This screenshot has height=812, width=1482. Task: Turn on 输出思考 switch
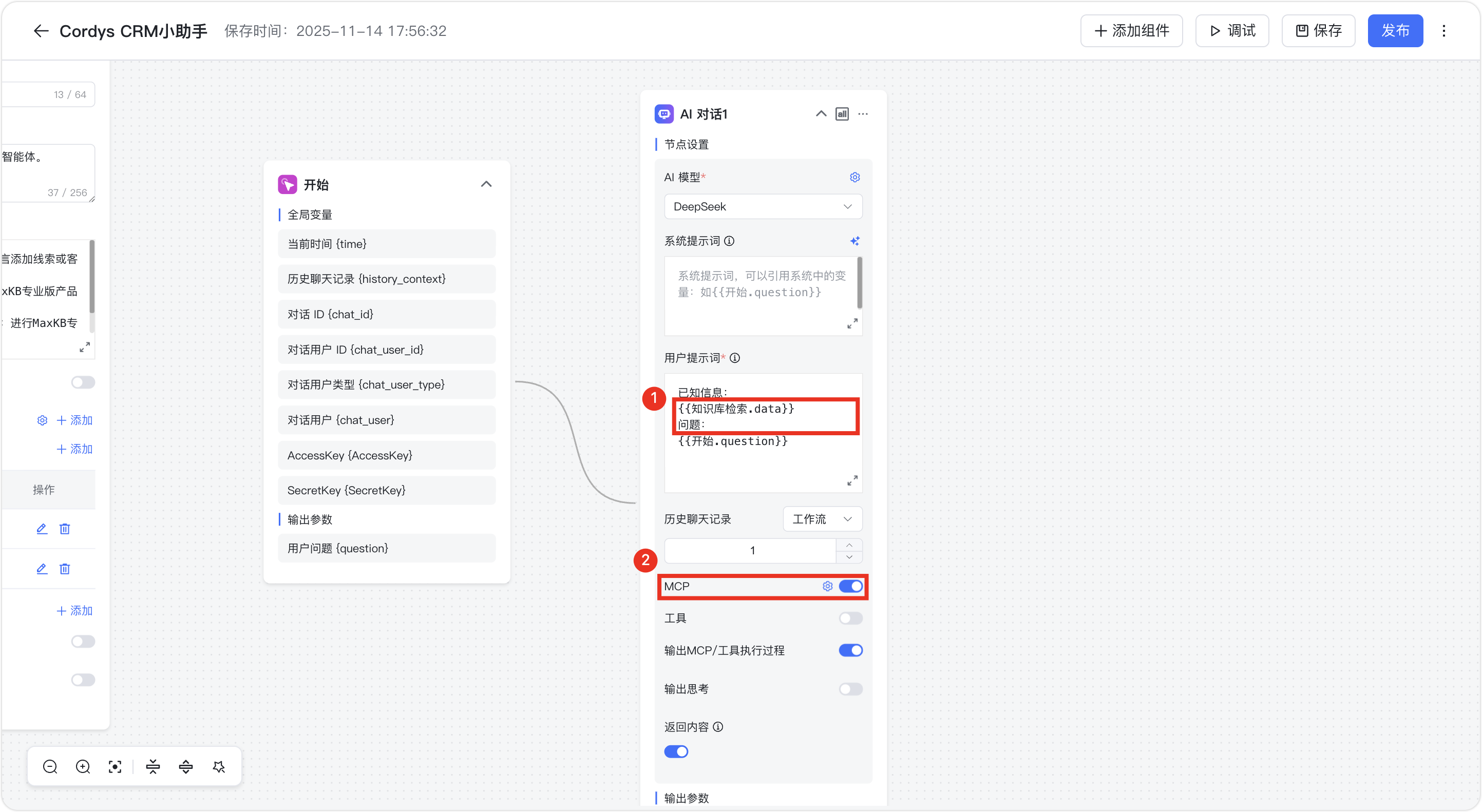tap(850, 689)
